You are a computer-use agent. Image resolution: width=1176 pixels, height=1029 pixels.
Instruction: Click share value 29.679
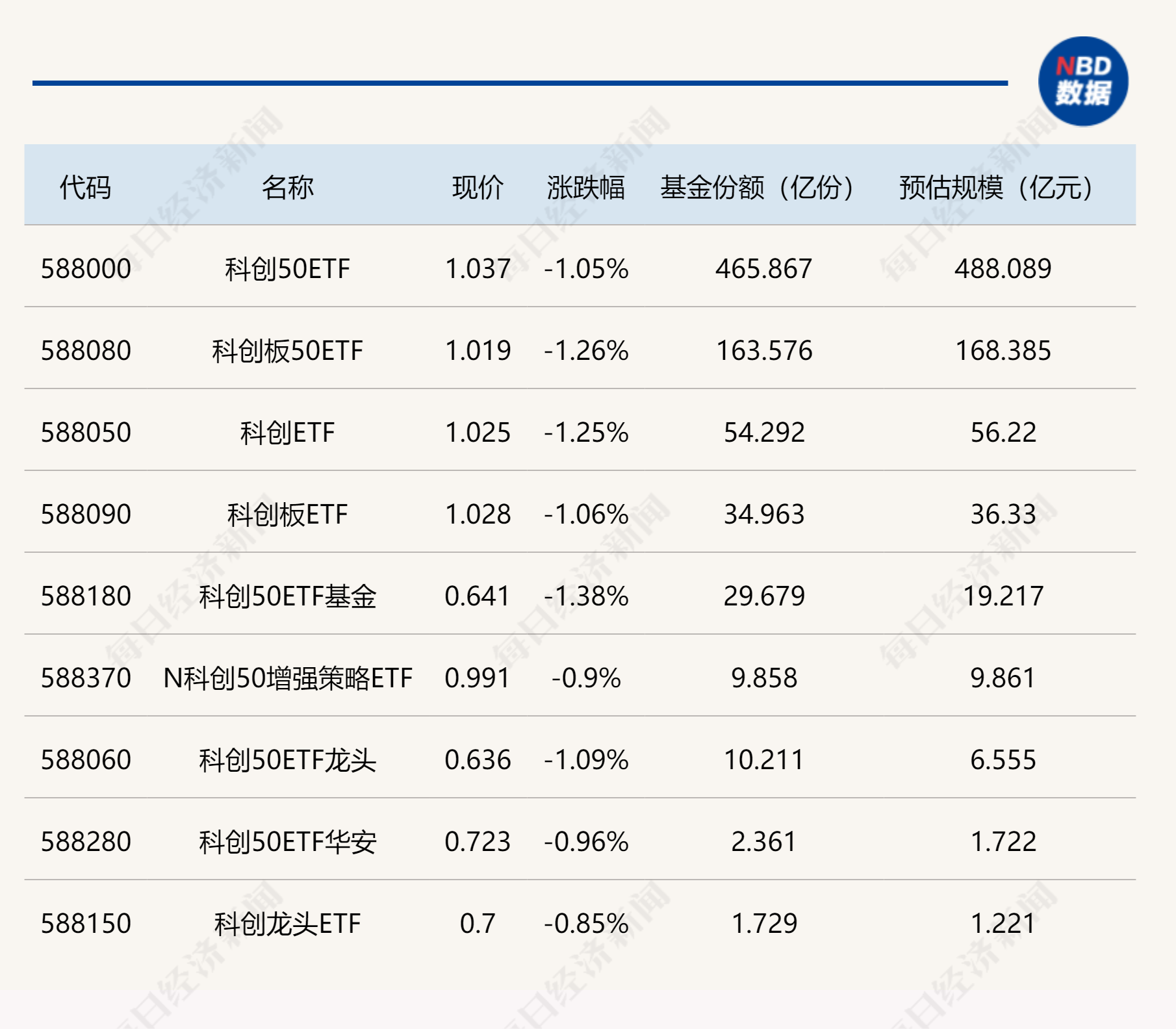pyautogui.click(x=763, y=596)
